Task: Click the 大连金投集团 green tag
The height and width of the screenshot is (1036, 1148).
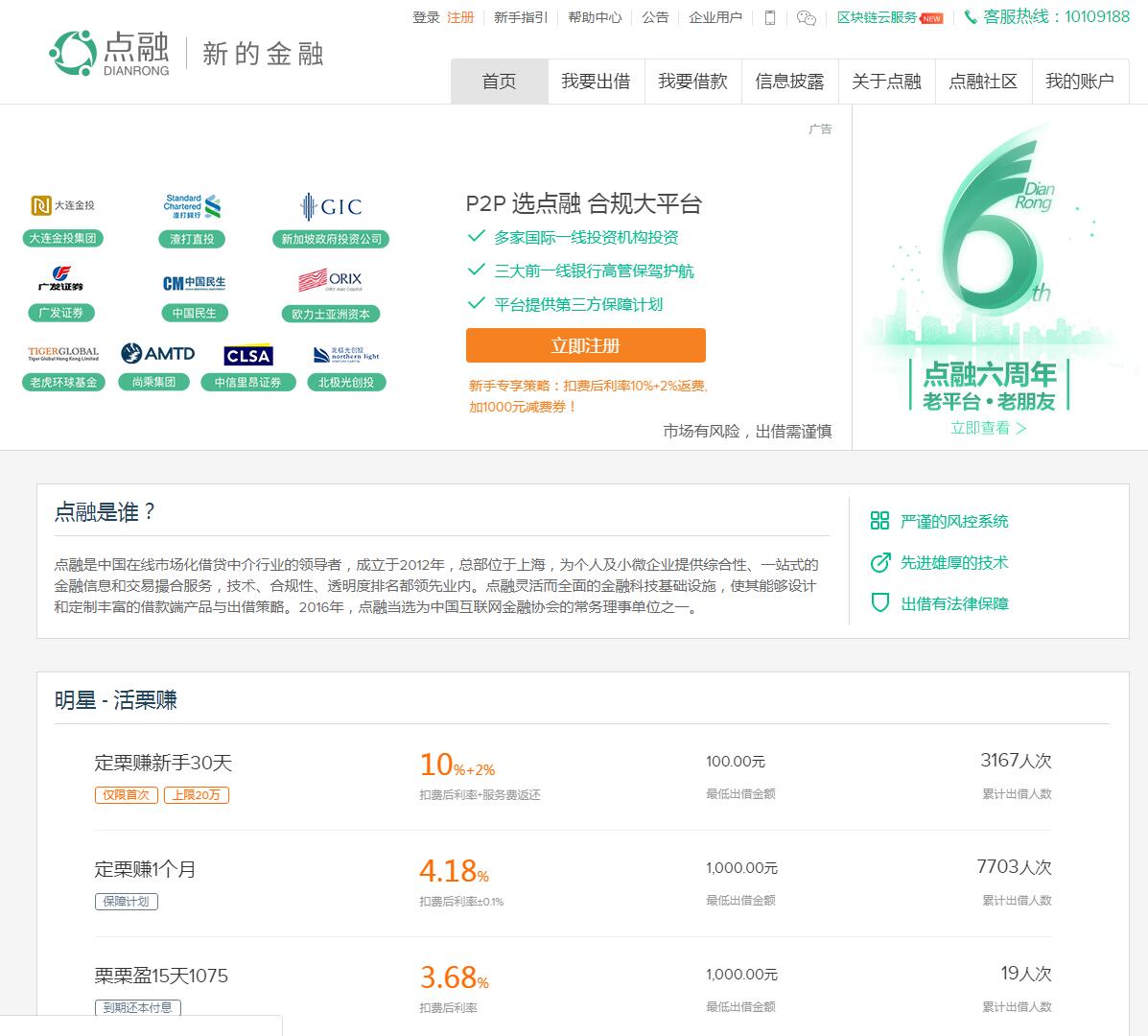Action: pos(63,238)
